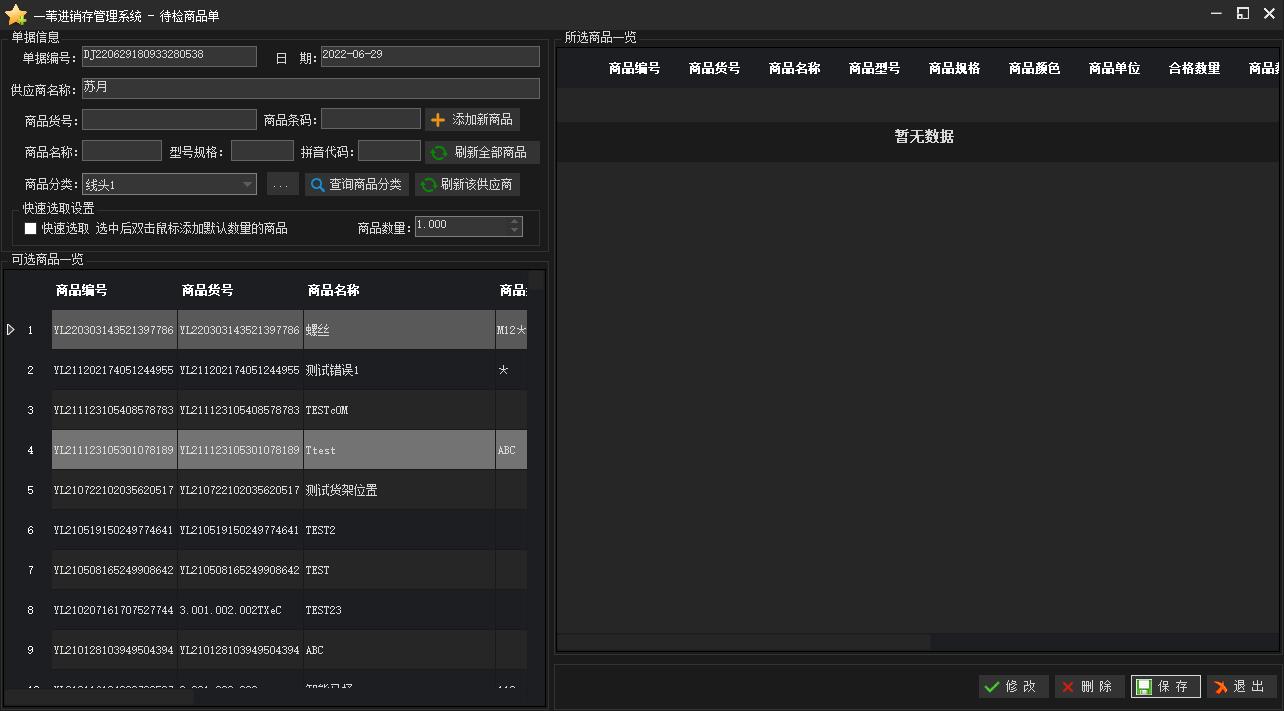1284x711 pixels.
Task: Click the 刷新该供应商 refresh icon
Action: tap(428, 185)
